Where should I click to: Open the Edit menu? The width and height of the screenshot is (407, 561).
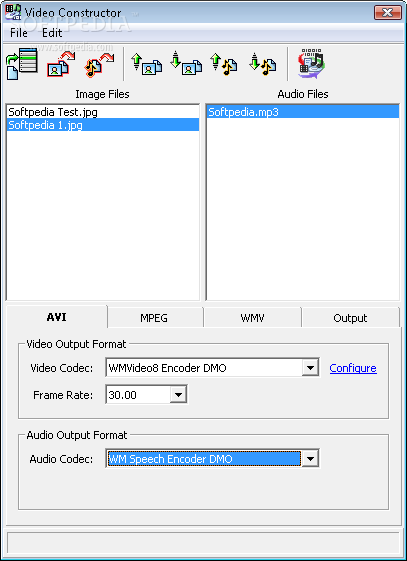pos(52,33)
